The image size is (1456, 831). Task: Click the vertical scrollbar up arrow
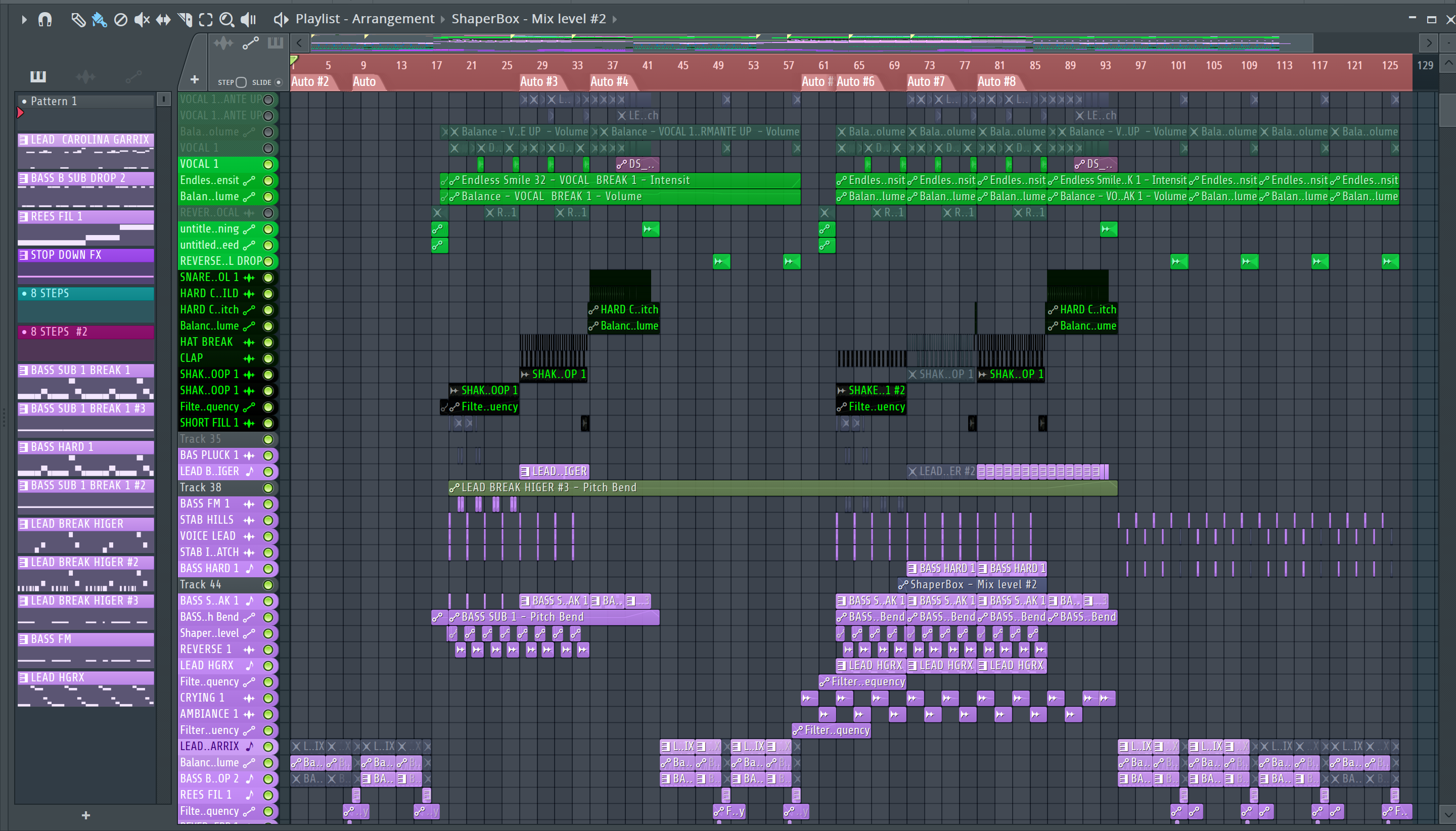point(1448,63)
